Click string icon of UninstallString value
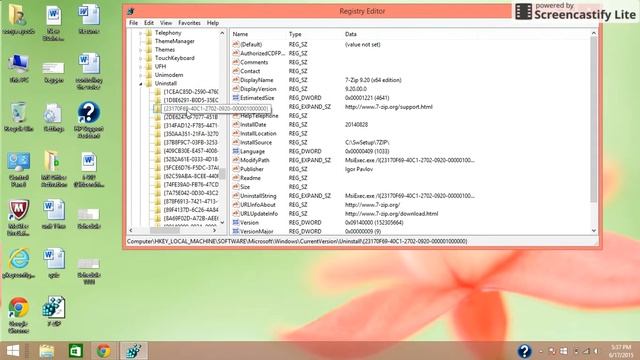The image size is (640, 360). coord(236,196)
